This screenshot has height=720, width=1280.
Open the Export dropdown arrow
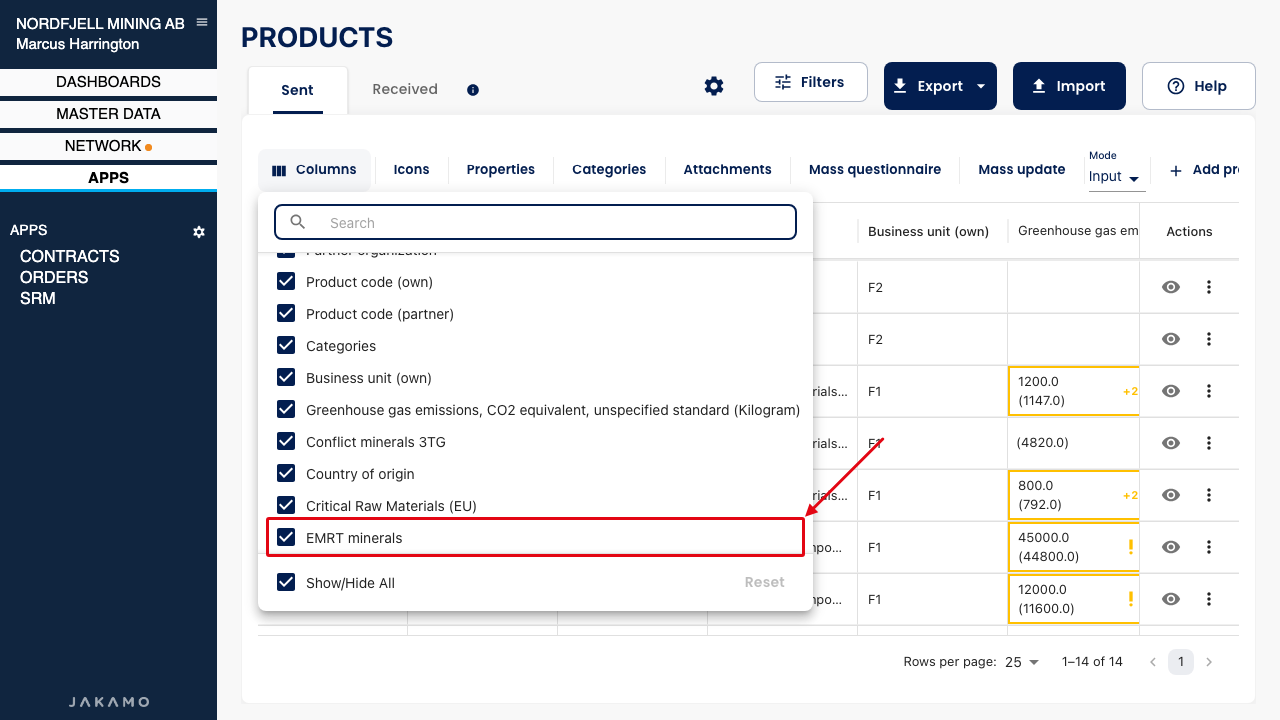981,86
